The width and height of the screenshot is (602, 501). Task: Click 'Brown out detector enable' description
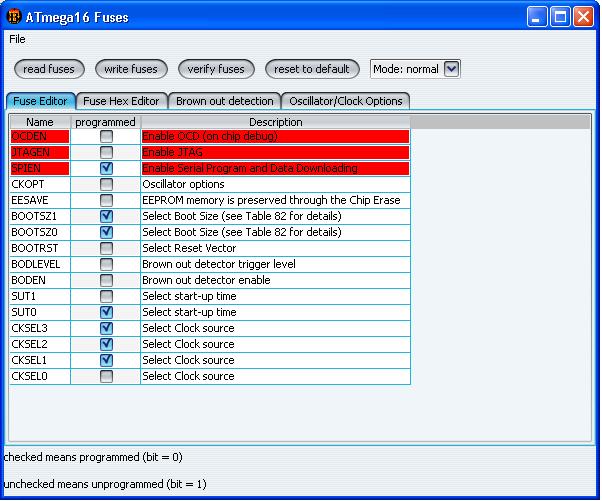(276, 280)
